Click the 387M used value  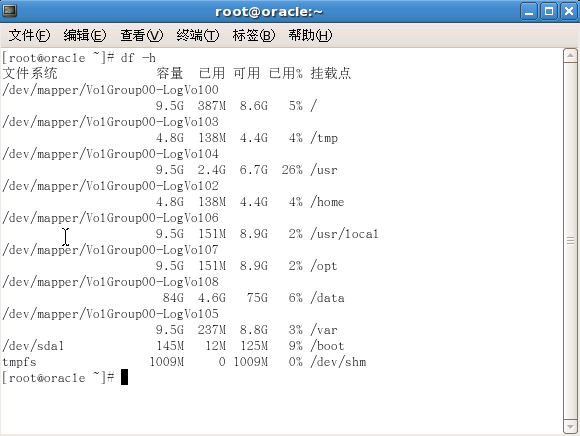point(212,106)
